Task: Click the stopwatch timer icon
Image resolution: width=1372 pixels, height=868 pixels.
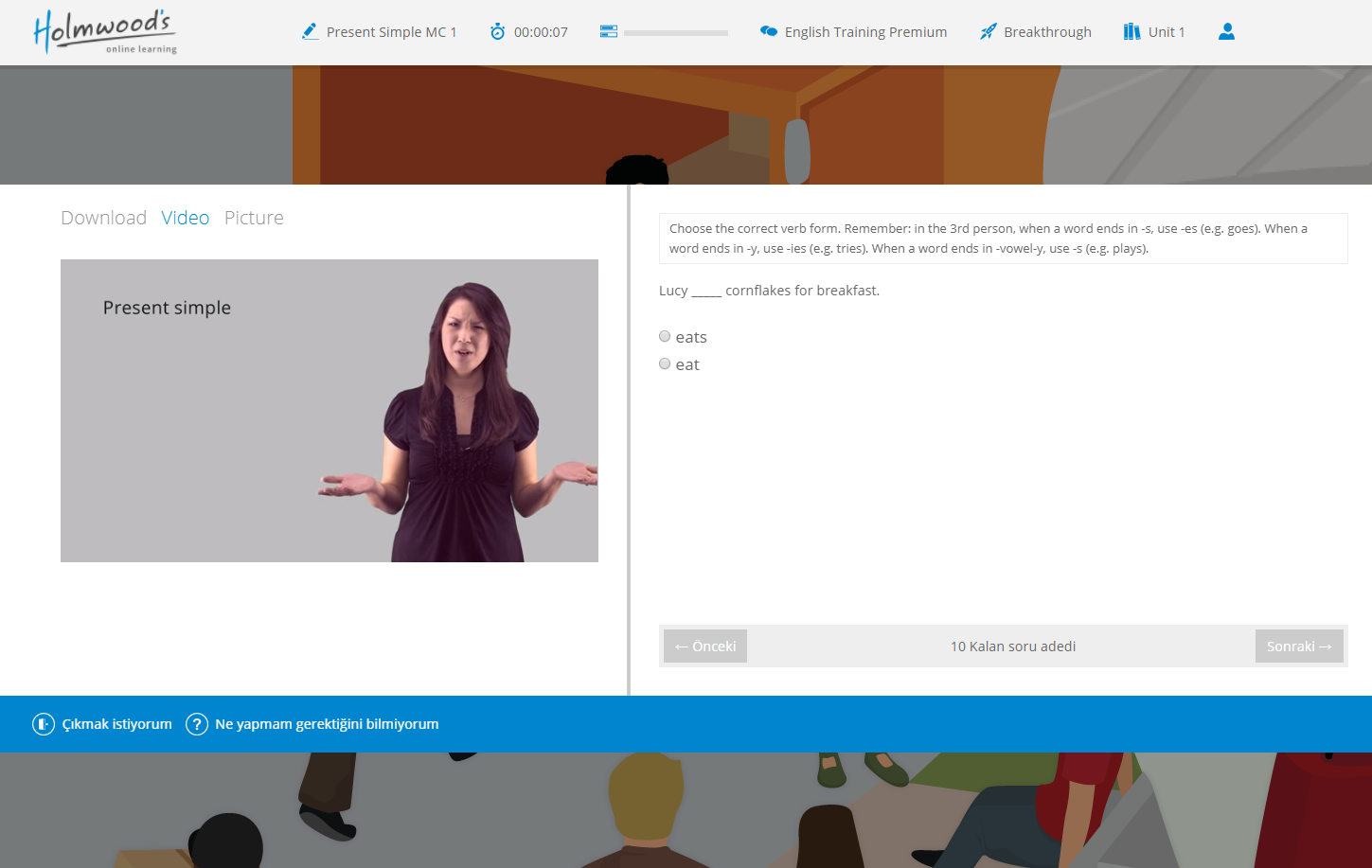Action: coord(497,31)
